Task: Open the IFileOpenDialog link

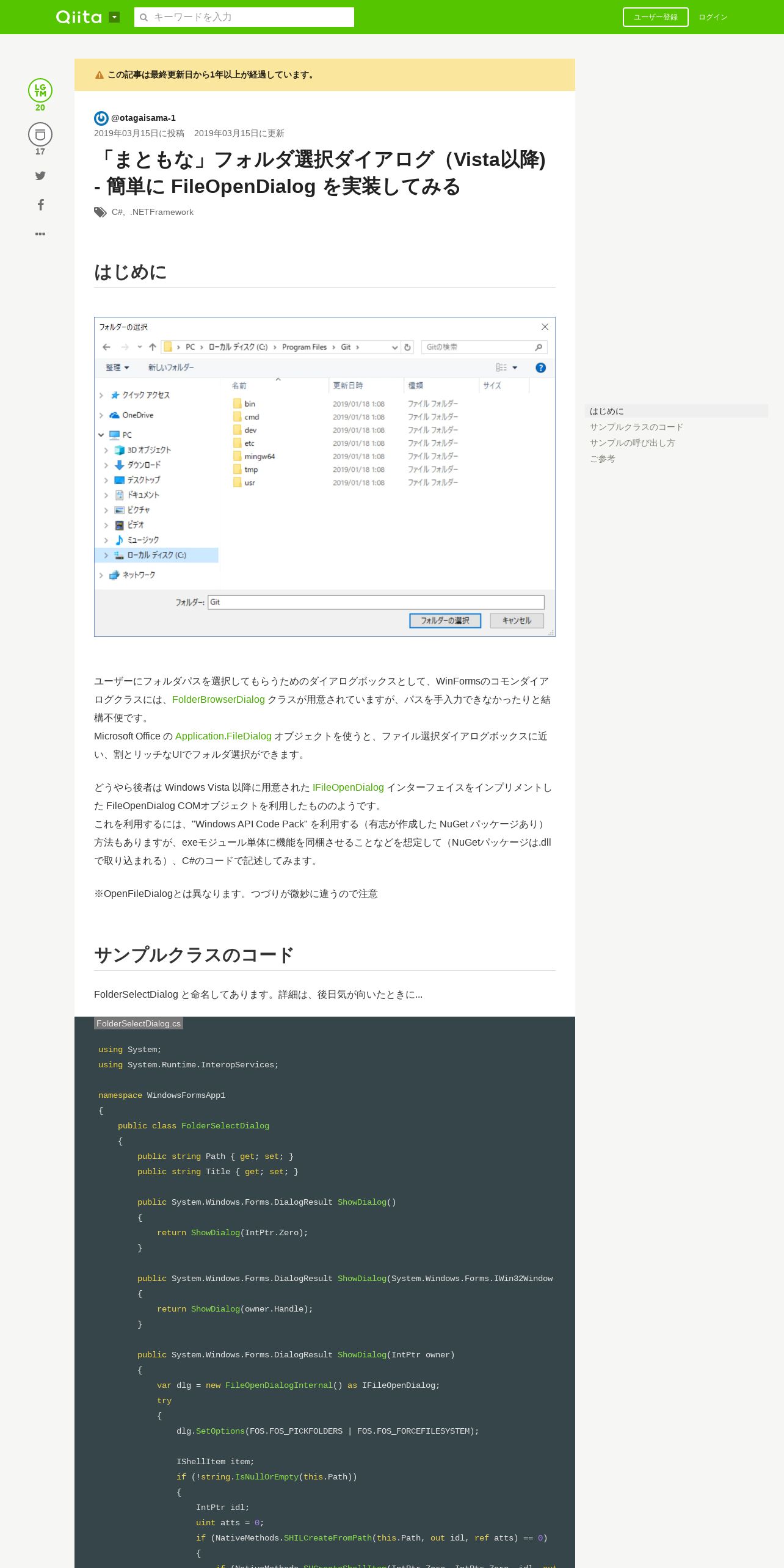Action: coord(348,788)
